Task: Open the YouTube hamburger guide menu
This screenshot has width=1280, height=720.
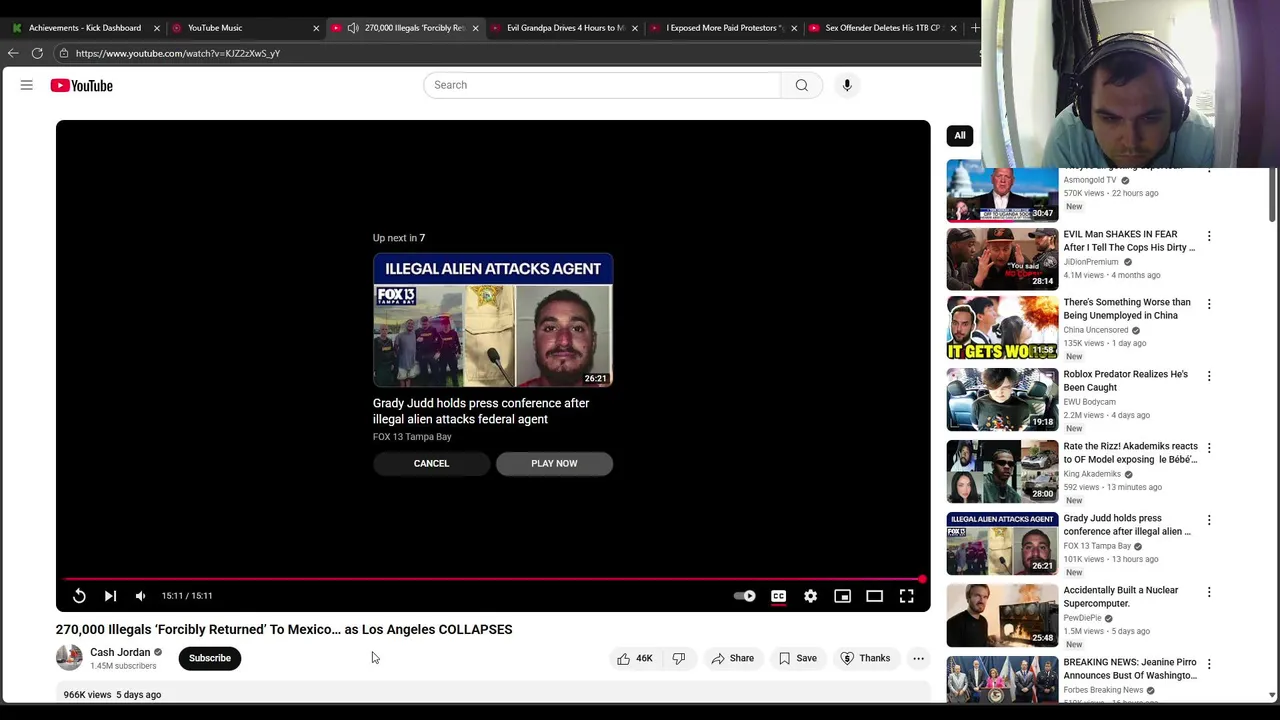Action: pyautogui.click(x=27, y=85)
